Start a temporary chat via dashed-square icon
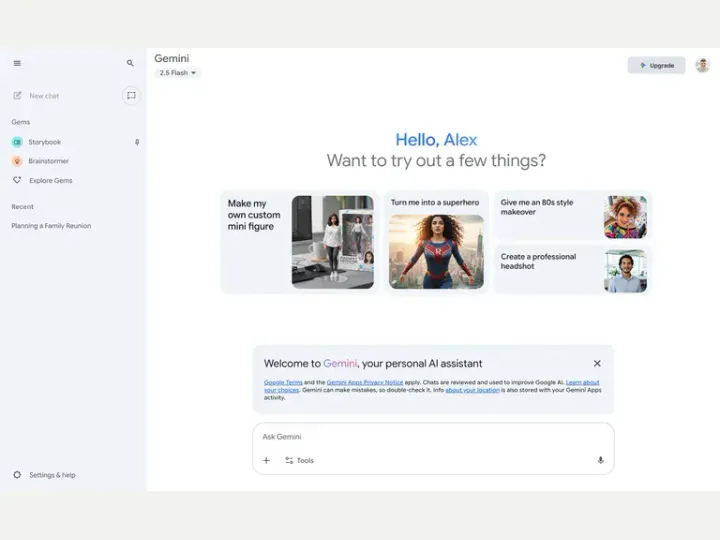This screenshot has width=720, height=540. coord(131,96)
